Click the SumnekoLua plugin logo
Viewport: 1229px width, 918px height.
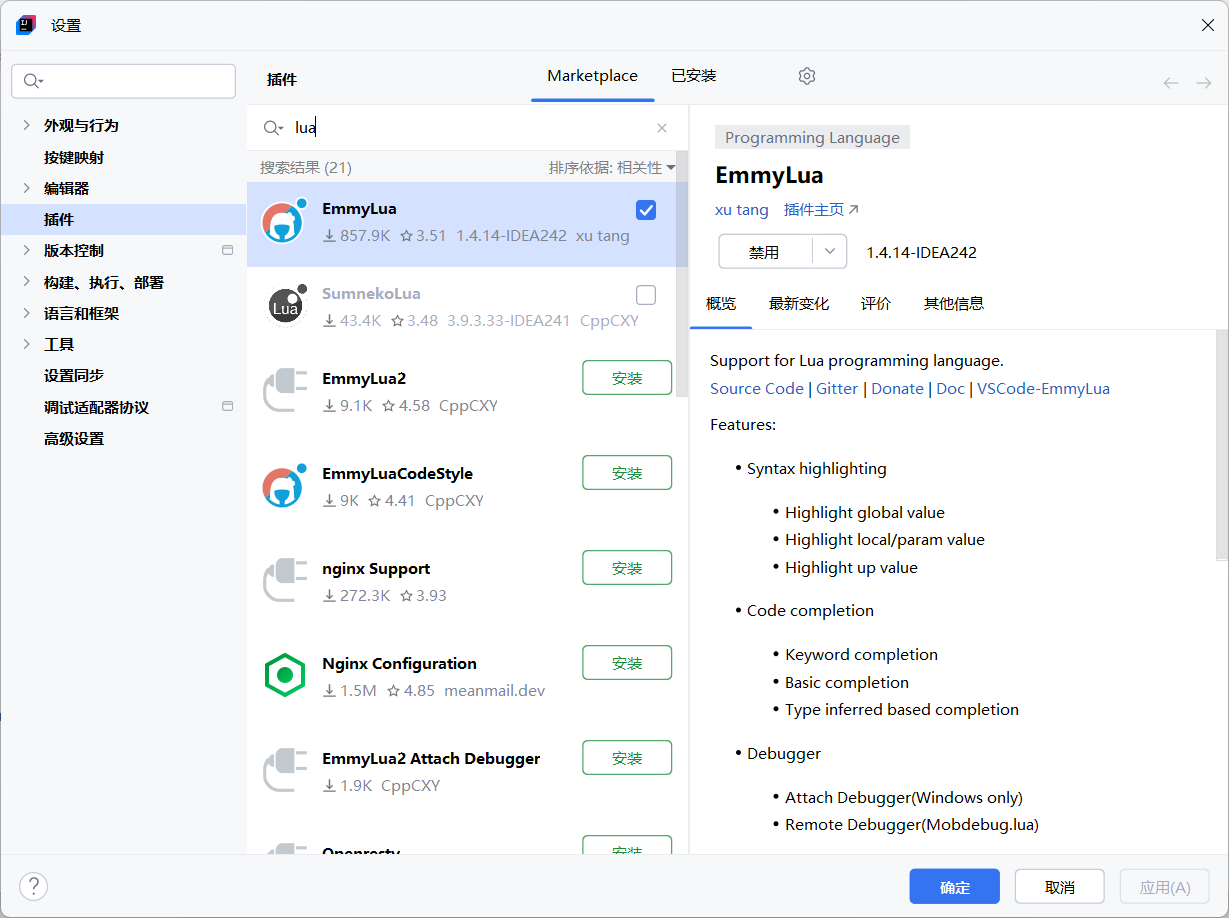coord(284,307)
